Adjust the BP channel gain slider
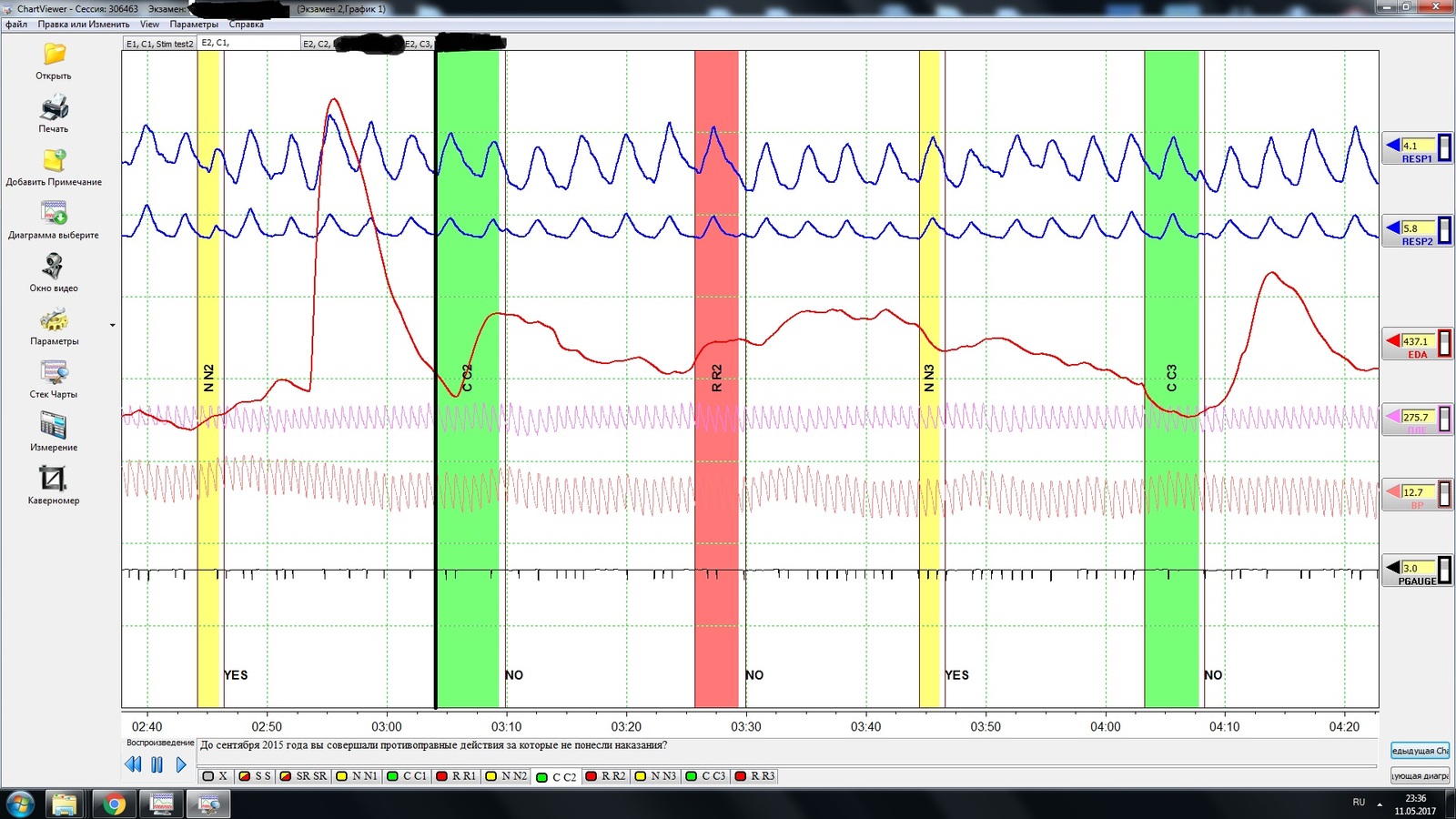The width and height of the screenshot is (1456, 819). [x=1444, y=493]
